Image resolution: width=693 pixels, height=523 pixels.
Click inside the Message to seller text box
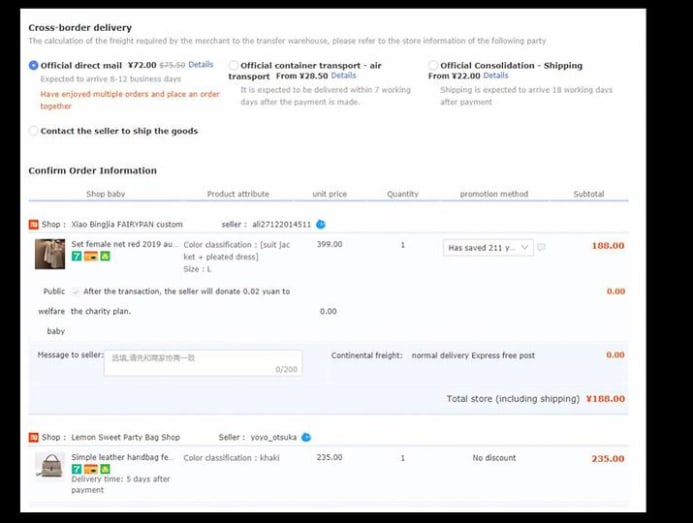[202, 363]
